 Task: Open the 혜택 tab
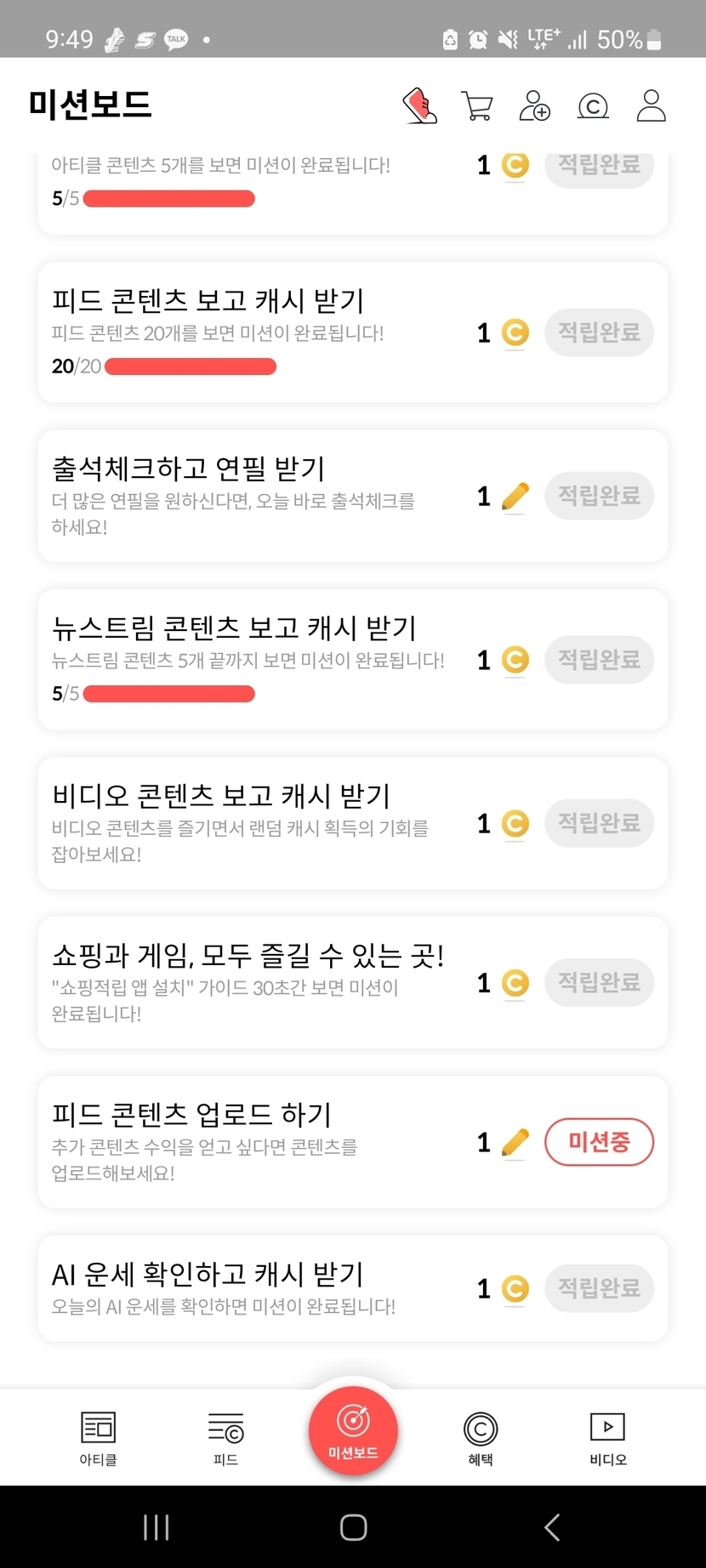[481, 1438]
